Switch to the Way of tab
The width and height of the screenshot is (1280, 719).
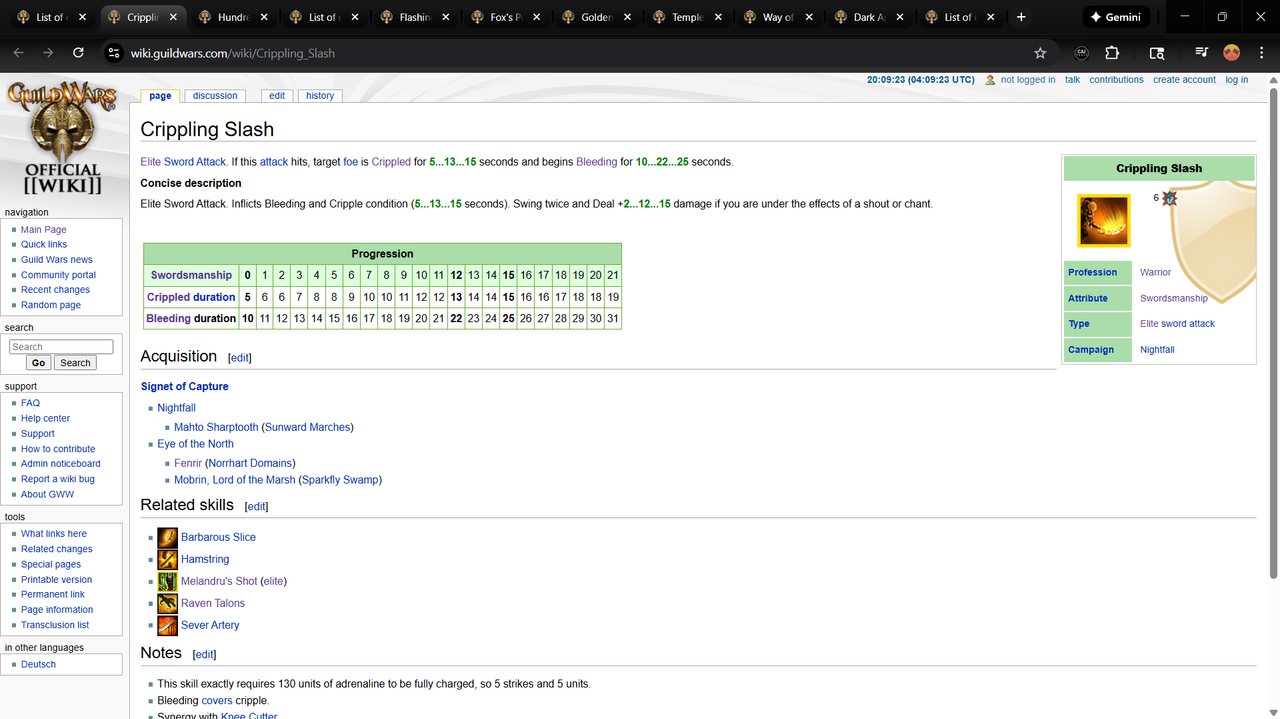click(779, 17)
